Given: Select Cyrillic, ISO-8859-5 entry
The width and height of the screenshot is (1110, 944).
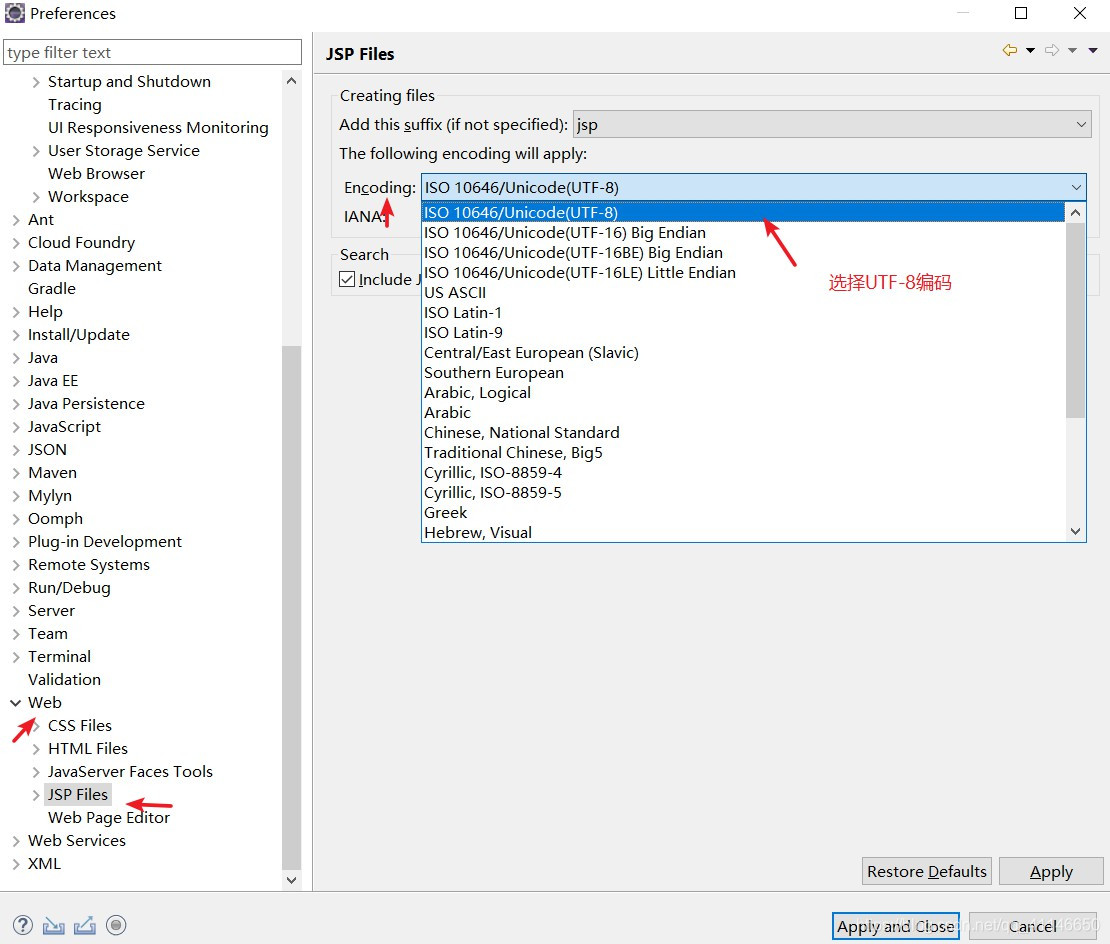Looking at the screenshot, I should coord(743,493).
